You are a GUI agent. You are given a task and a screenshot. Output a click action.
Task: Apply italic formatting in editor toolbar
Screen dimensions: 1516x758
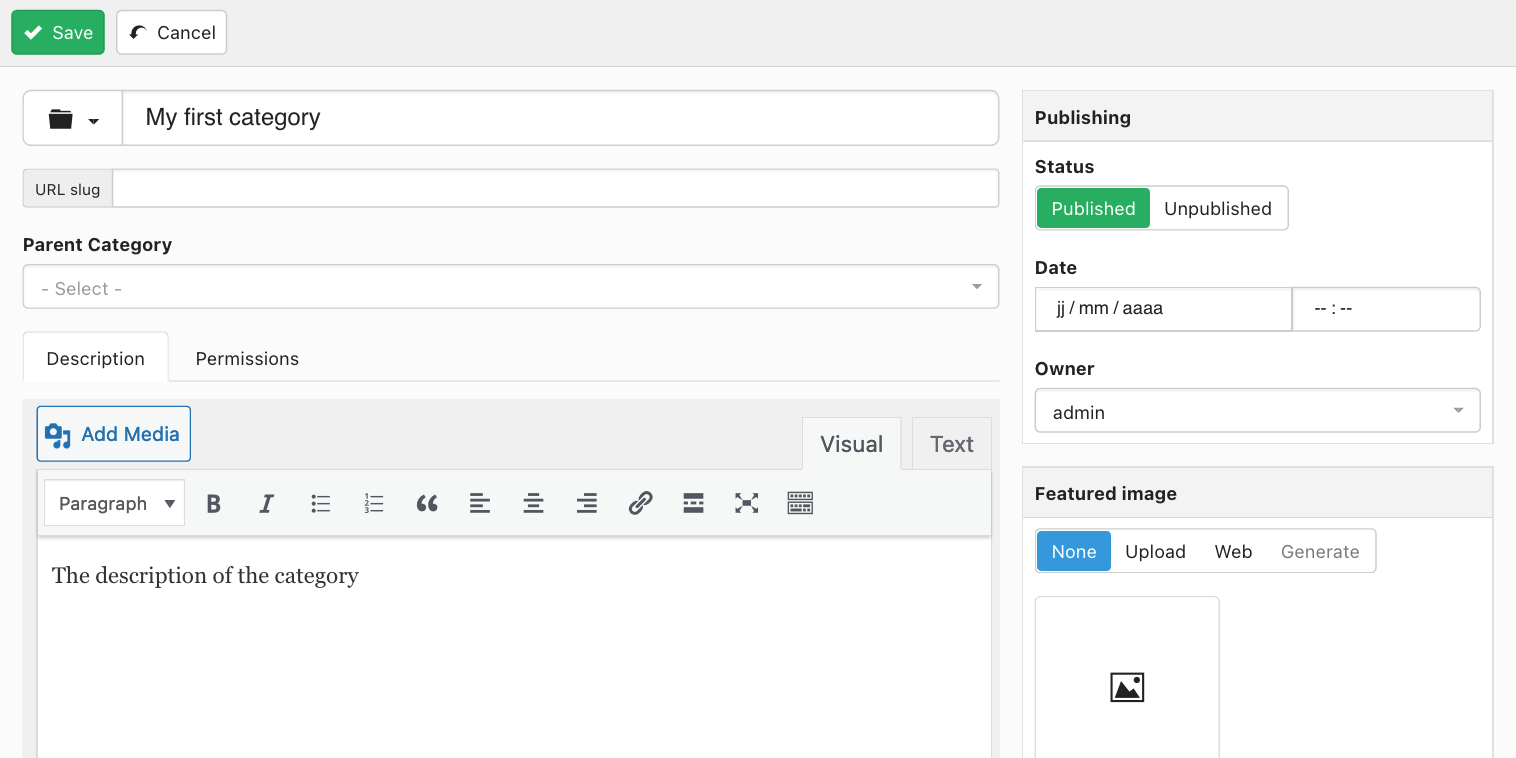pos(267,504)
